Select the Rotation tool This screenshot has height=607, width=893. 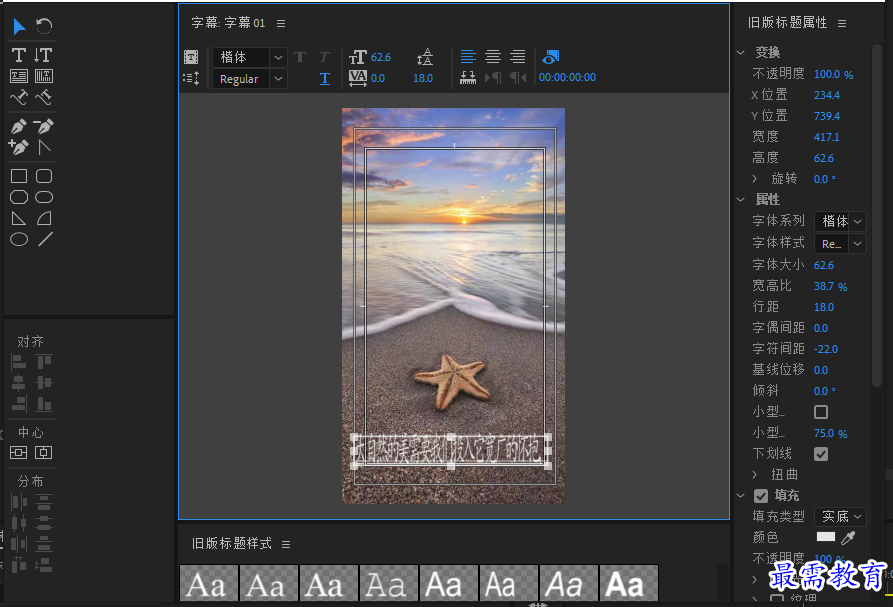click(x=44, y=26)
